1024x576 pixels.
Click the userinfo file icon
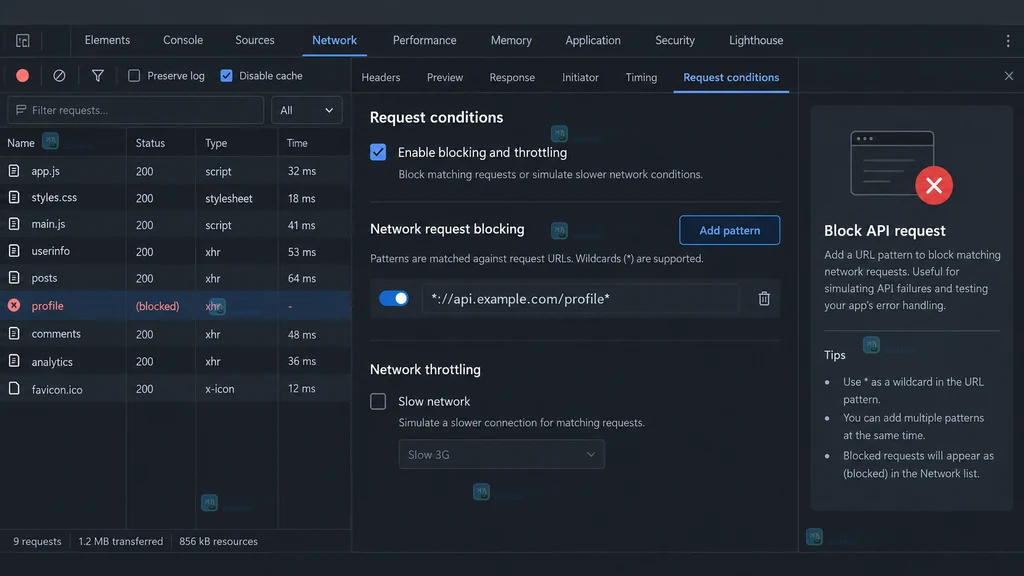(14, 251)
